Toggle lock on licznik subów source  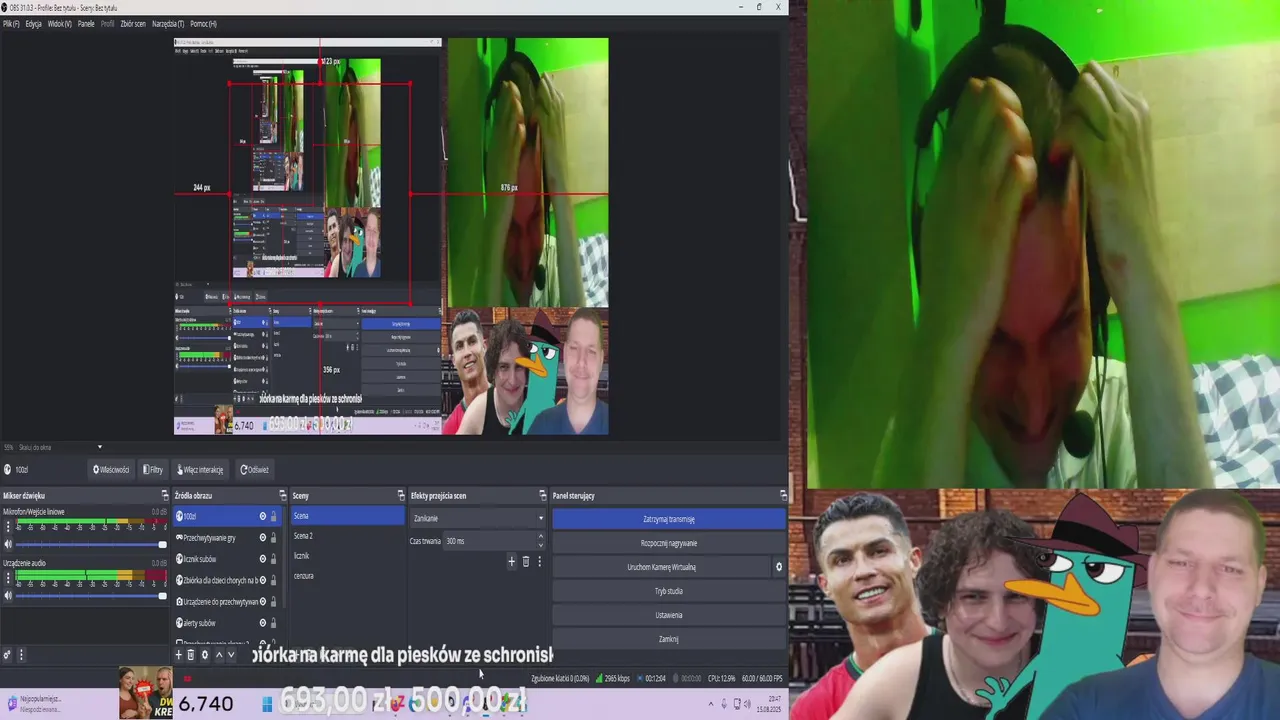tap(274, 559)
